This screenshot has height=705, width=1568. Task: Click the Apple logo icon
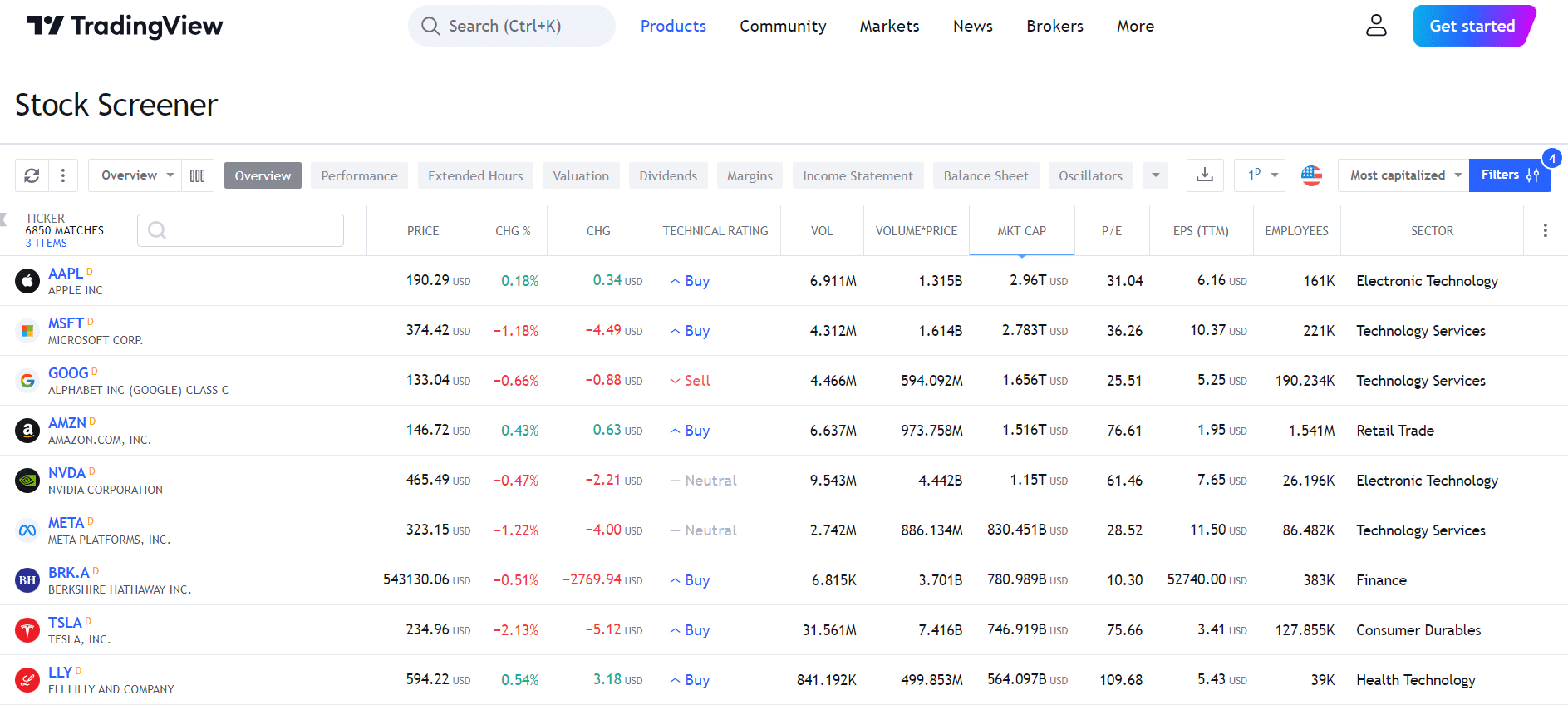[x=27, y=281]
